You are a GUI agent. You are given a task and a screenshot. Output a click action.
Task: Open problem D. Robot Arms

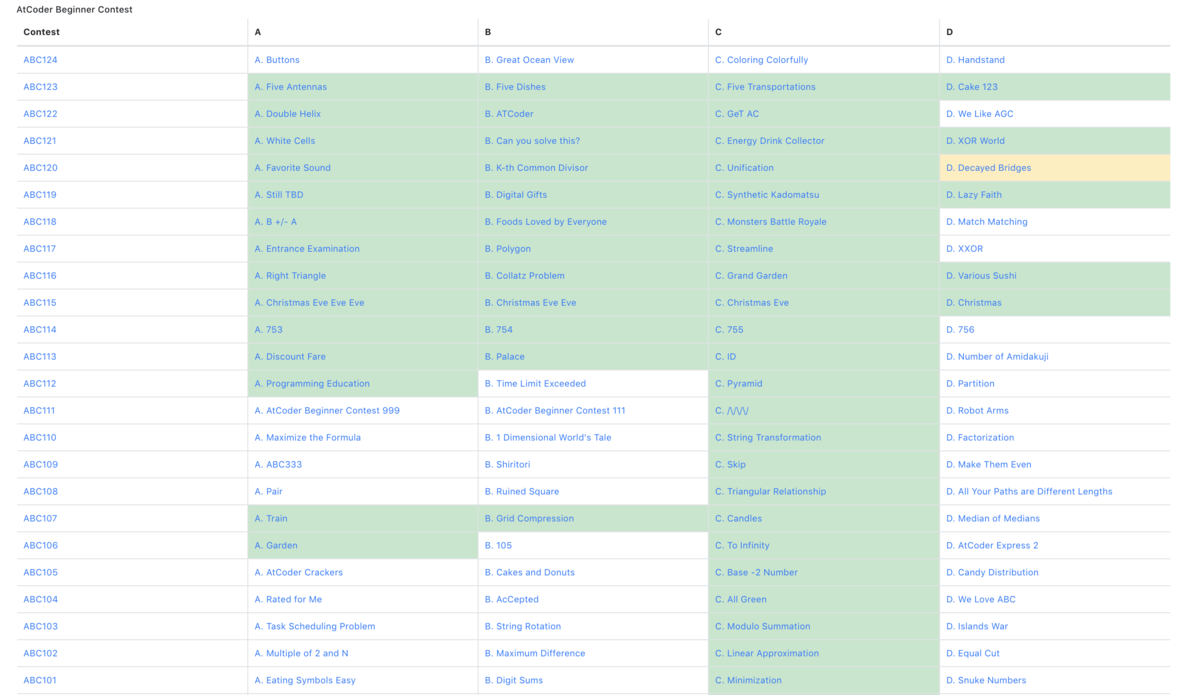click(x=977, y=411)
